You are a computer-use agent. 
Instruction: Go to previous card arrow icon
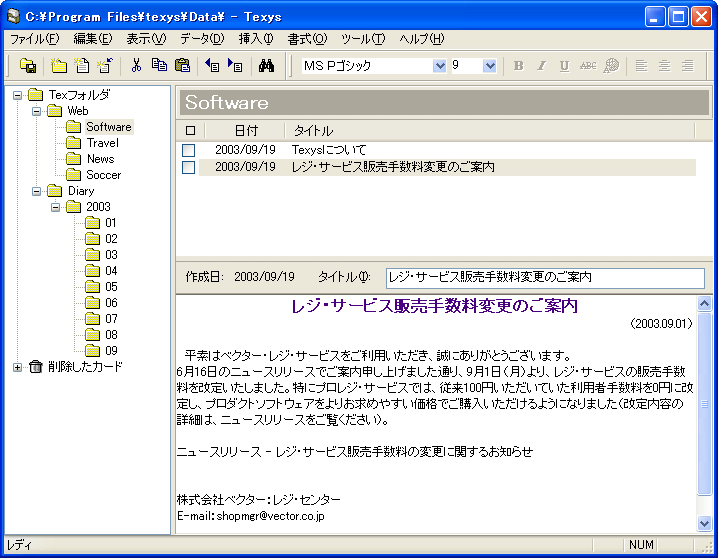212,65
